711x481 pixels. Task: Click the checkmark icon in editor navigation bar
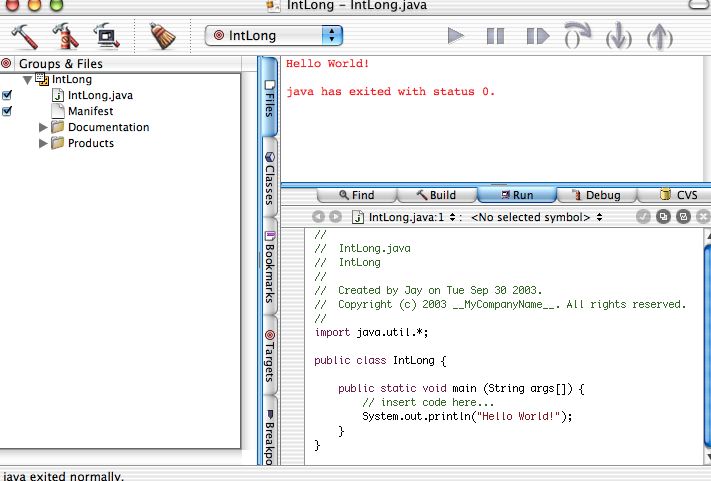(x=643, y=217)
